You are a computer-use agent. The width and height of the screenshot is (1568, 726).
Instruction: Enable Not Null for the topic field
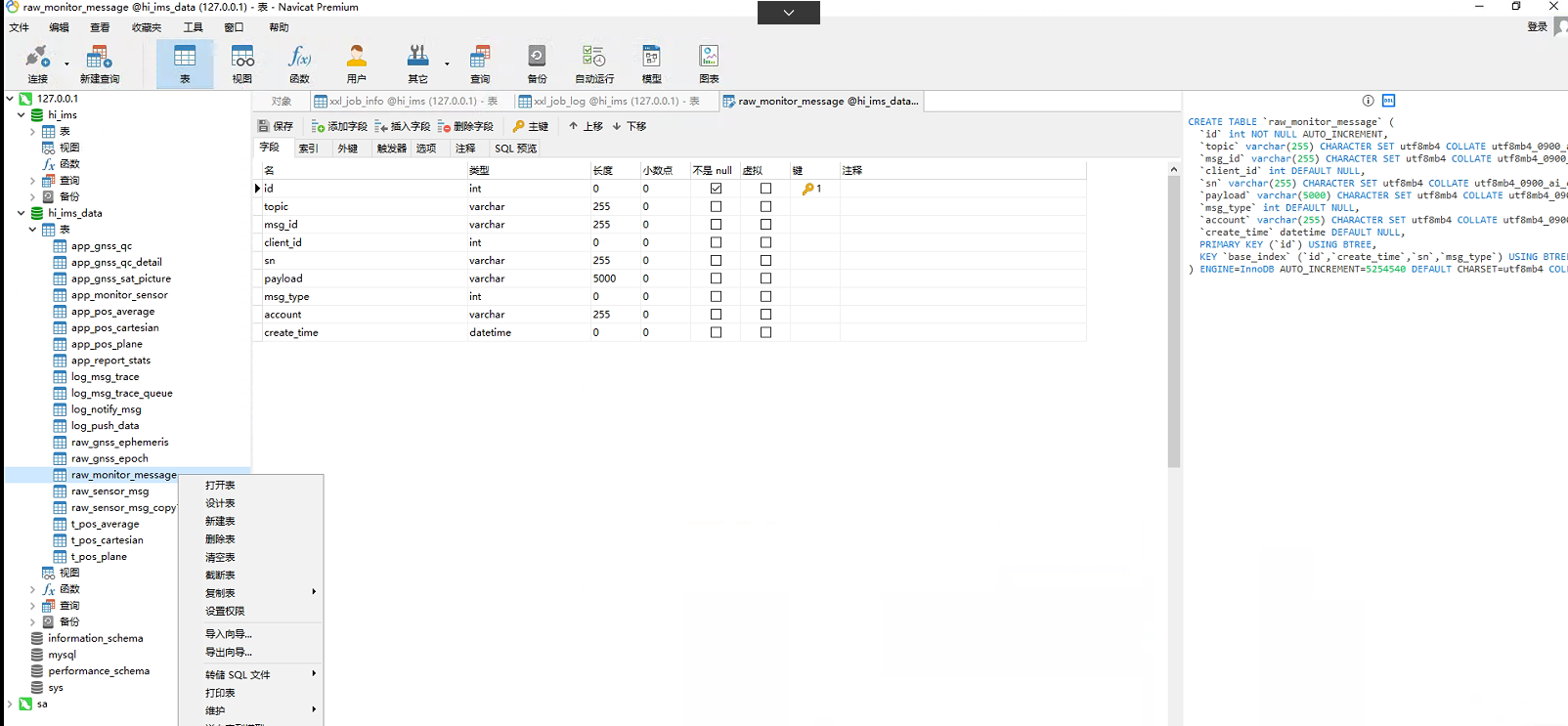(x=716, y=207)
